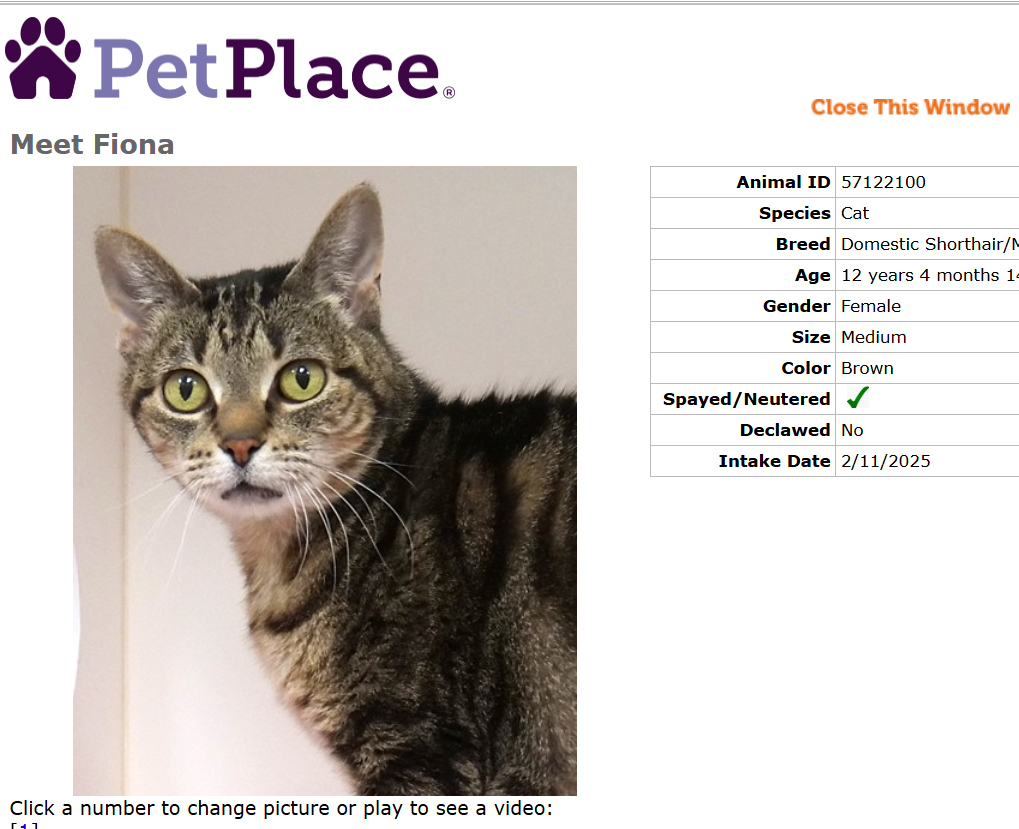Click the Declawed value No

(x=852, y=430)
